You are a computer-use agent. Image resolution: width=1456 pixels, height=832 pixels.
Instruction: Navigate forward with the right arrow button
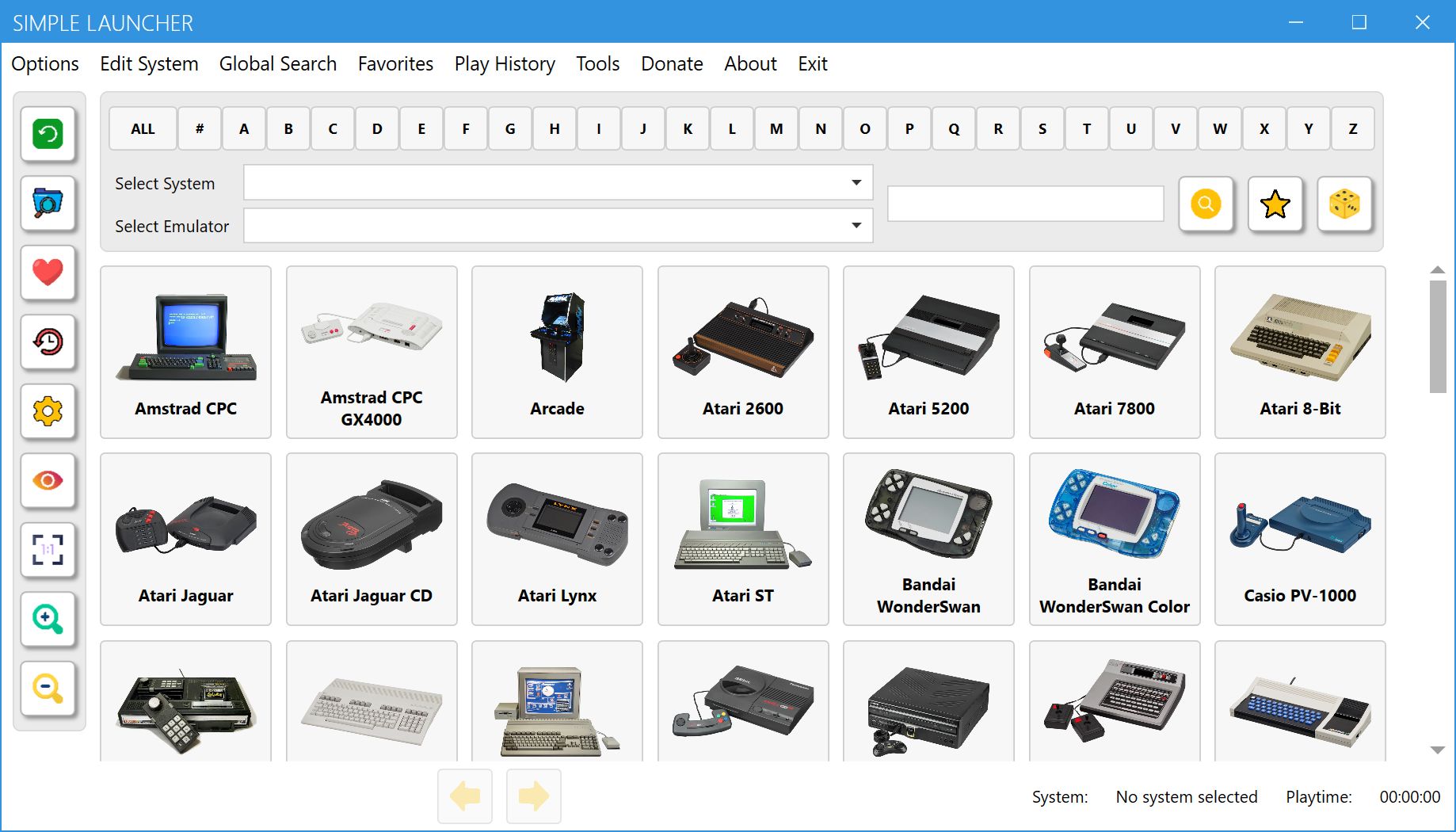tap(533, 796)
